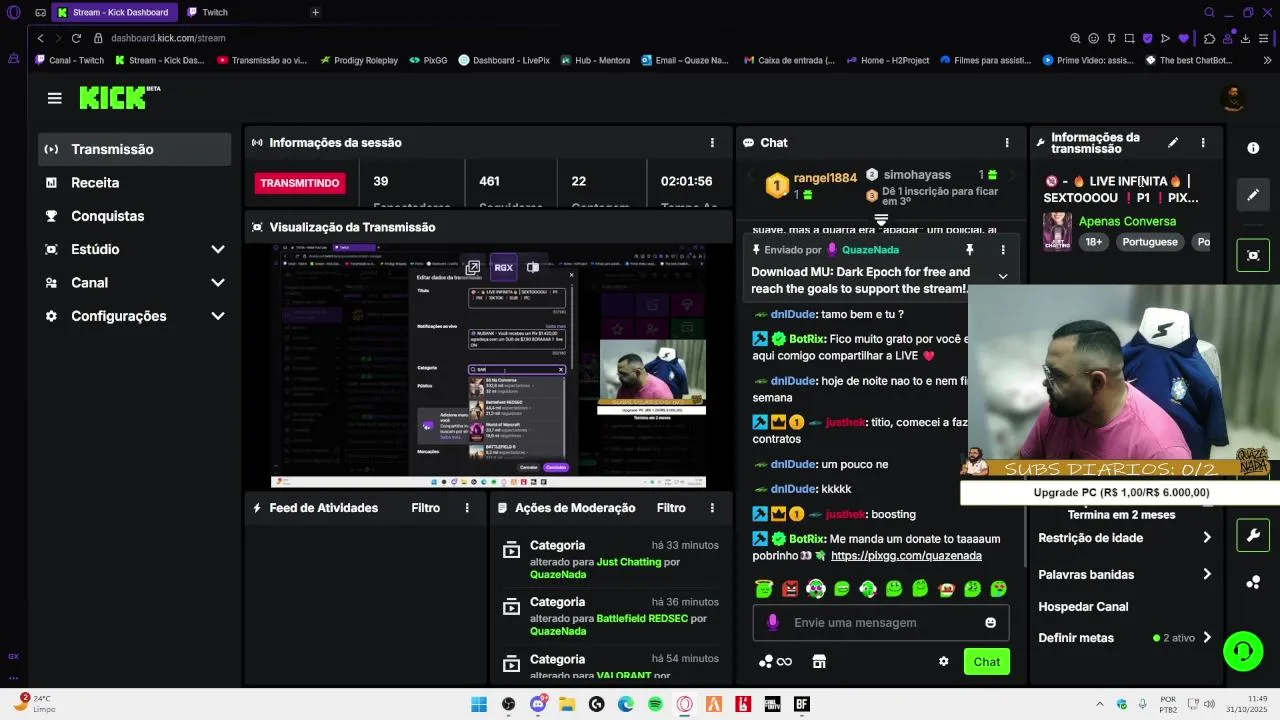Open the Canal - Twitch bookmark

(69, 60)
